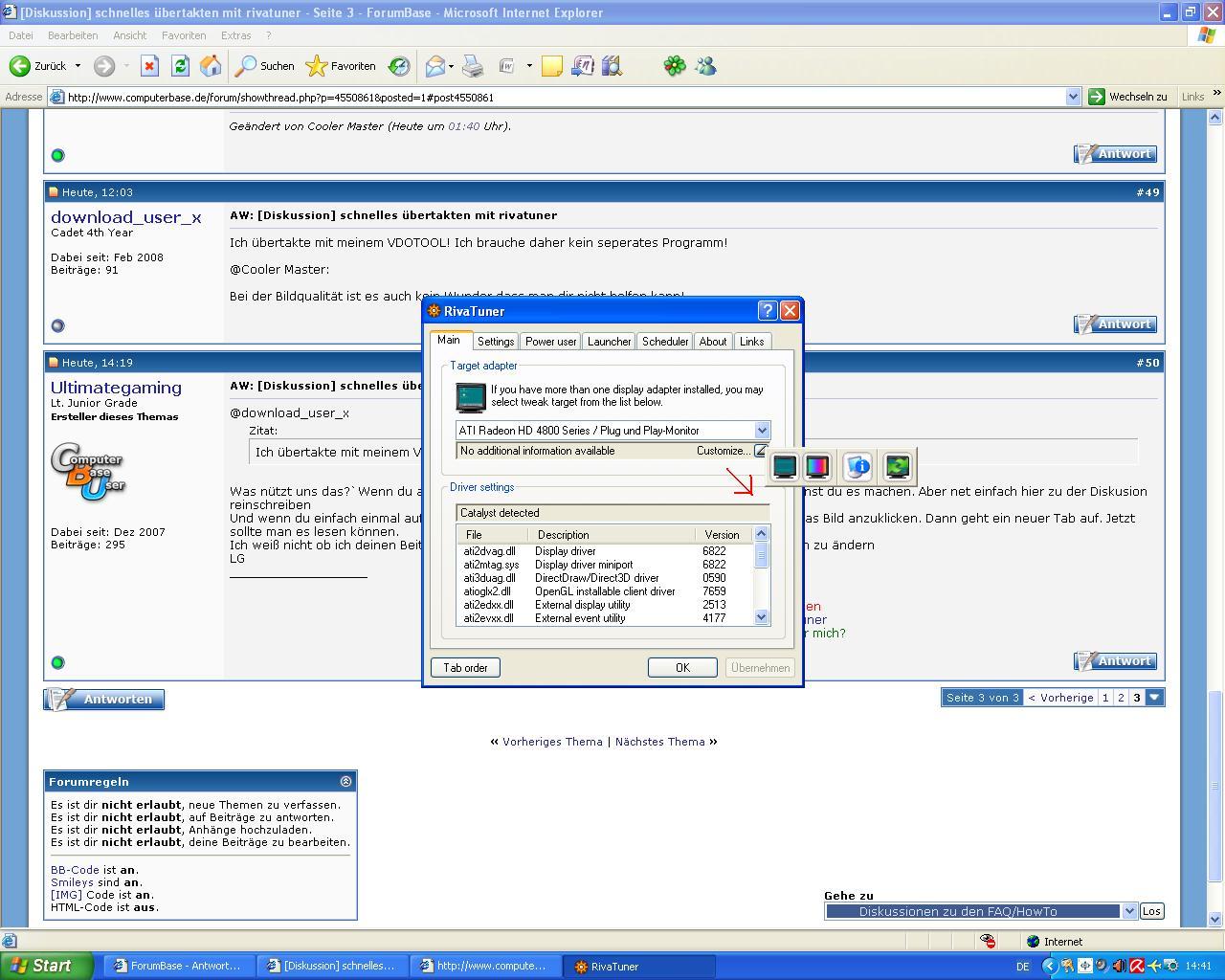Expand toolbar chevron next to Links
This screenshot has width=1225, height=980.
tap(1216, 93)
